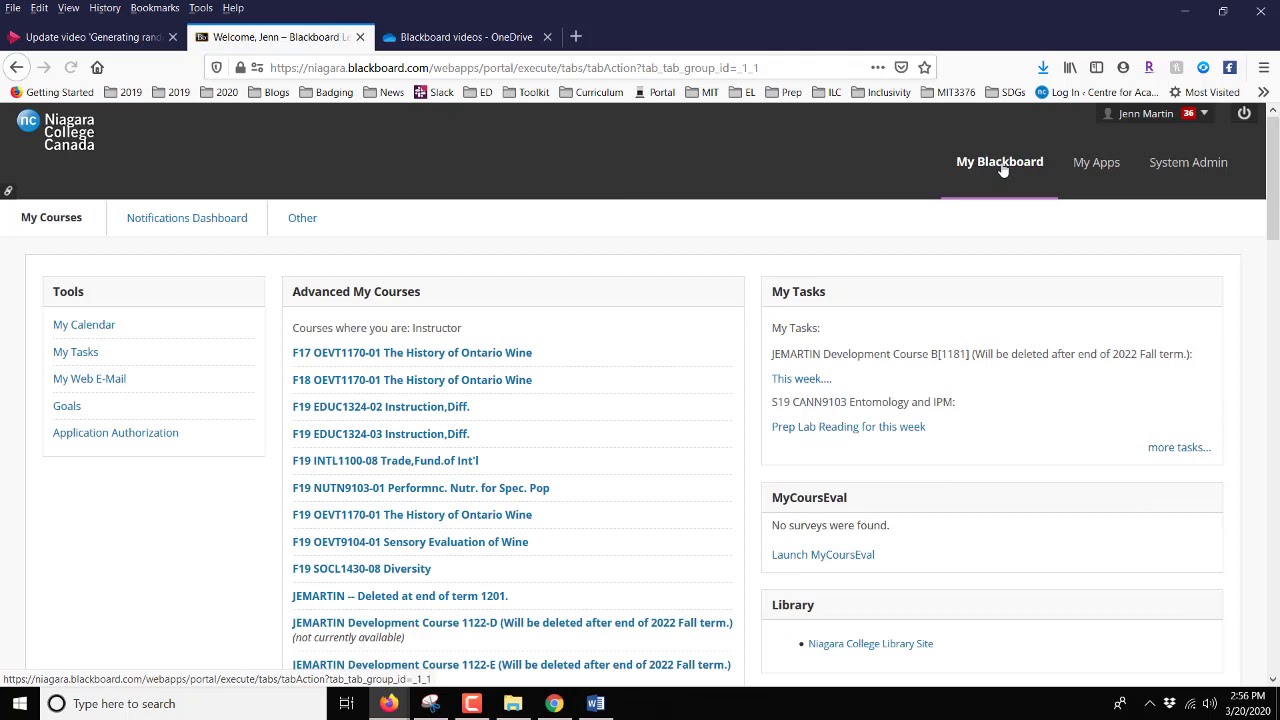This screenshot has width=1280, height=720.
Task: Show more bookmarks chevron
Action: [1264, 92]
